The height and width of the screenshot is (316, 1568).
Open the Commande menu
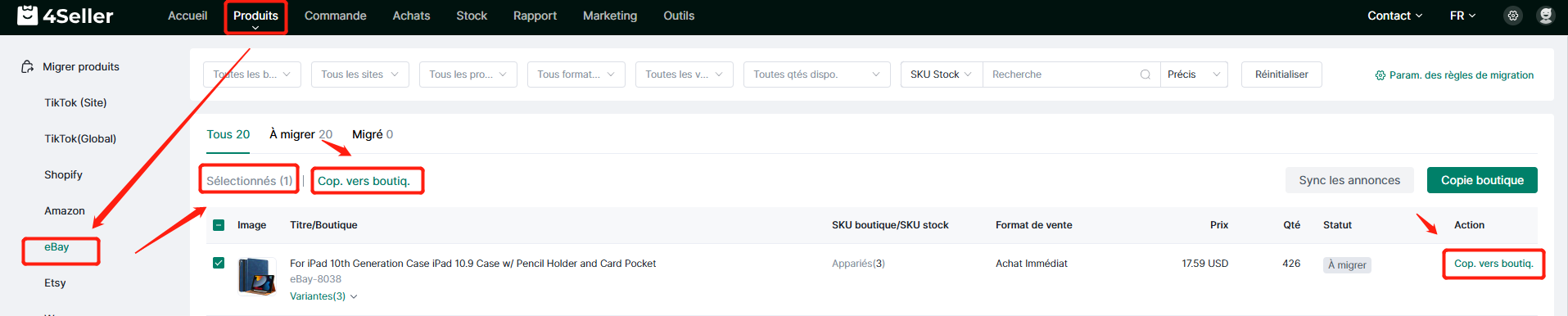tap(335, 16)
